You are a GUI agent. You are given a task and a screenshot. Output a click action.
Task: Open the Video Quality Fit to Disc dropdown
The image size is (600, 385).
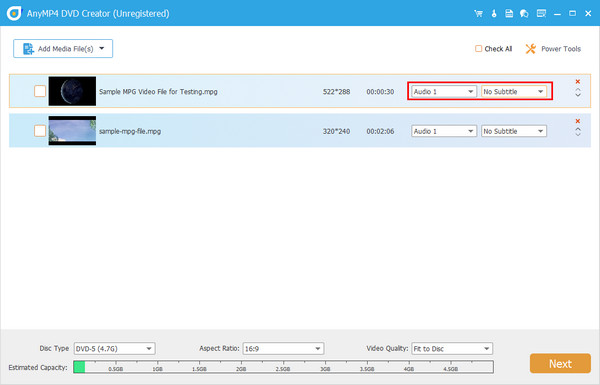pyautogui.click(x=452, y=349)
